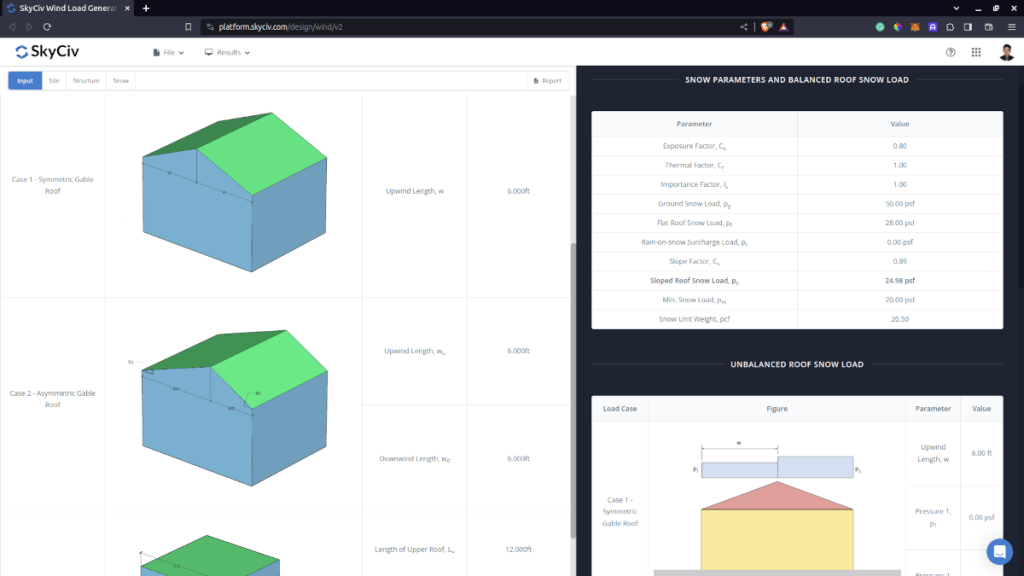This screenshot has width=1024, height=576.
Task: Expand the Results dropdown menu
Action: click(227, 52)
